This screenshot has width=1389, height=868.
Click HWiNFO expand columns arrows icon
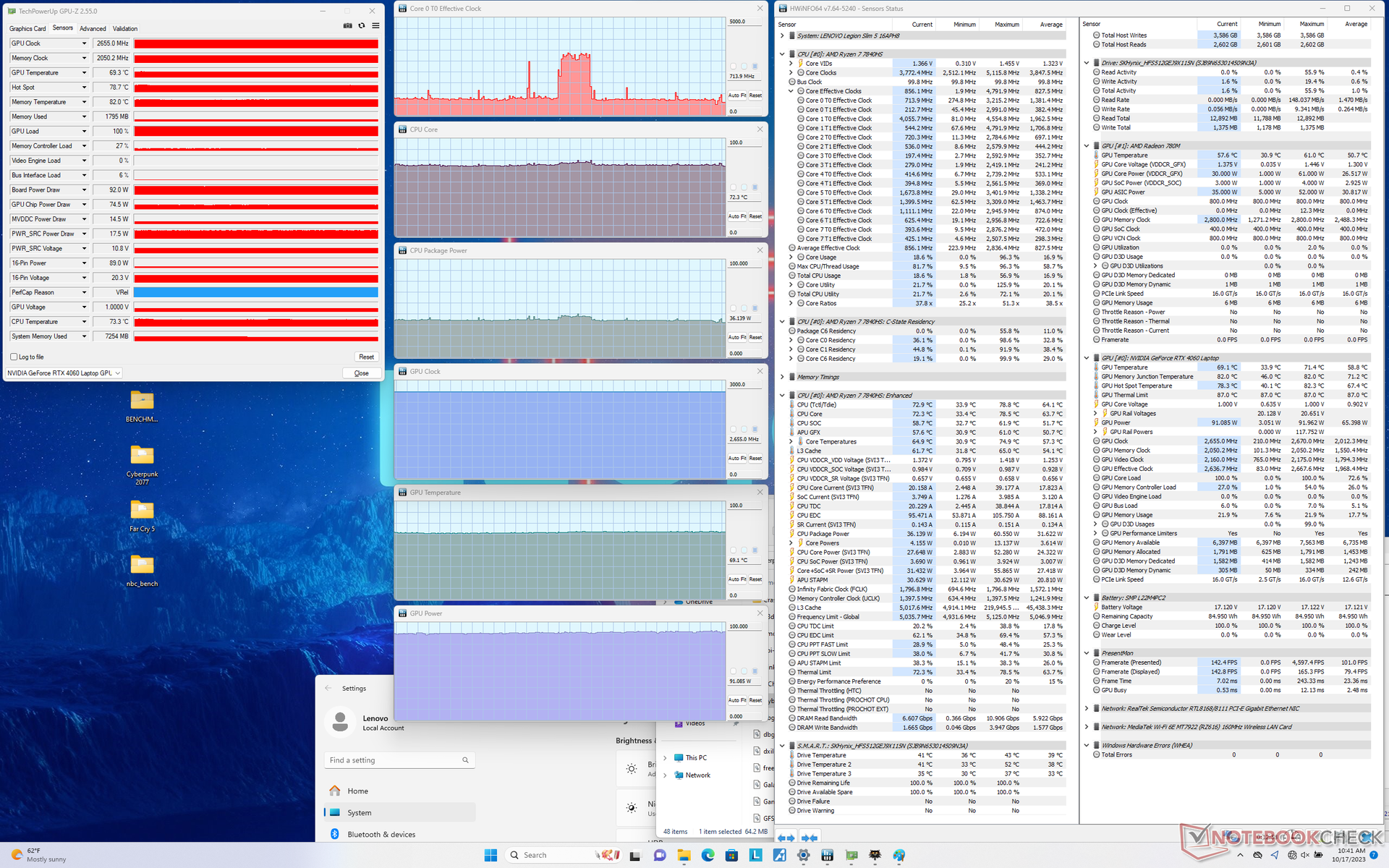point(786,838)
